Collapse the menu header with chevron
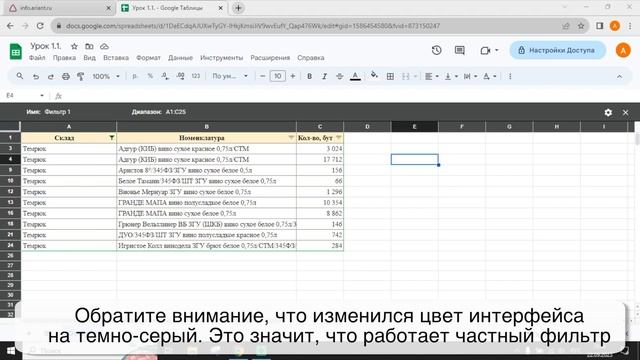The image size is (640, 360). (619, 76)
